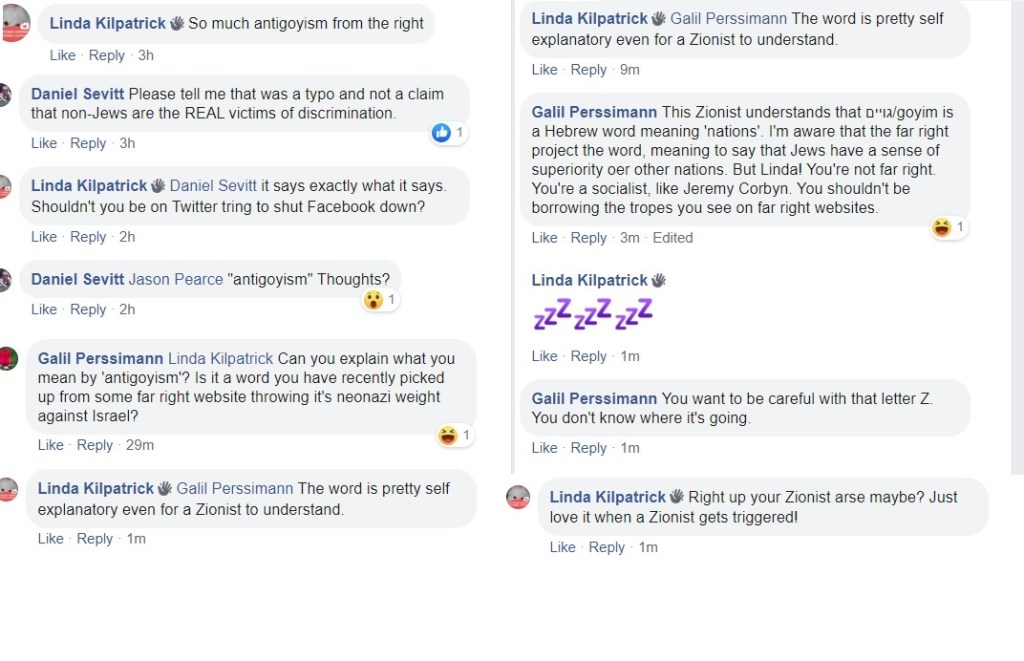
Task: Click Galil Perssimann's name on "letter Z" comment
Action: coord(594,398)
